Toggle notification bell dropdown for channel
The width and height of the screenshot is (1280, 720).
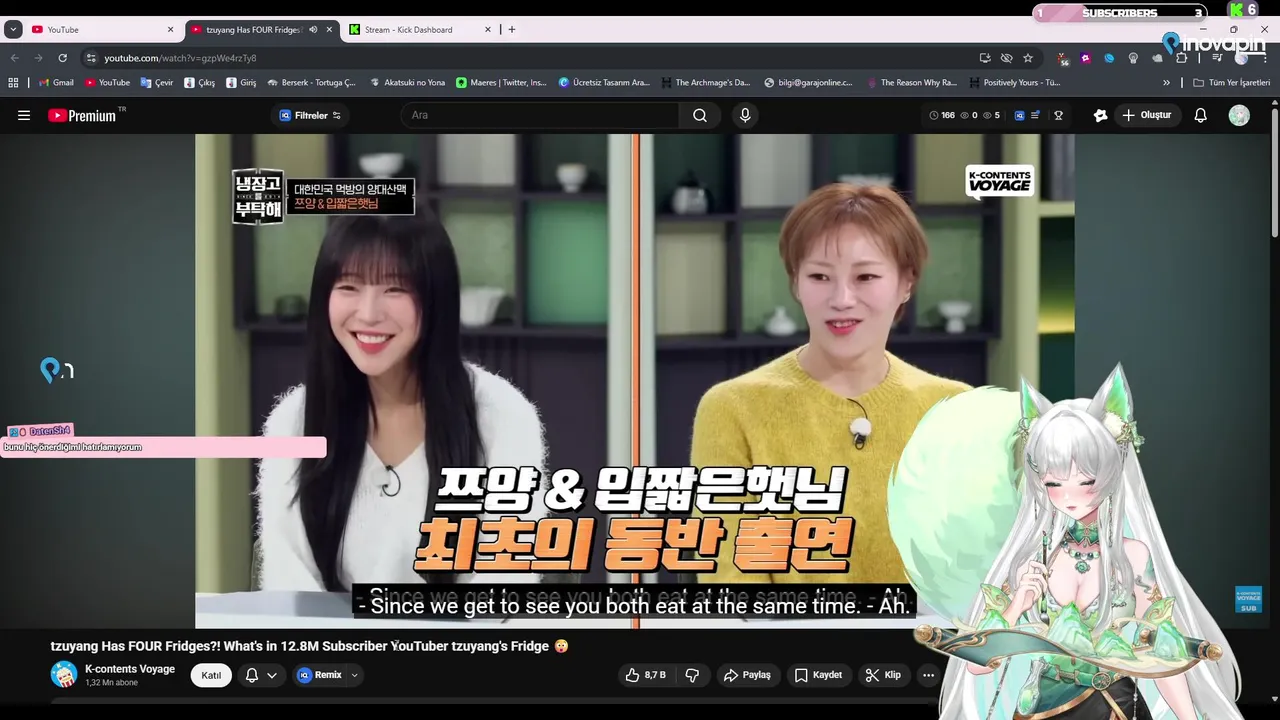coord(260,675)
